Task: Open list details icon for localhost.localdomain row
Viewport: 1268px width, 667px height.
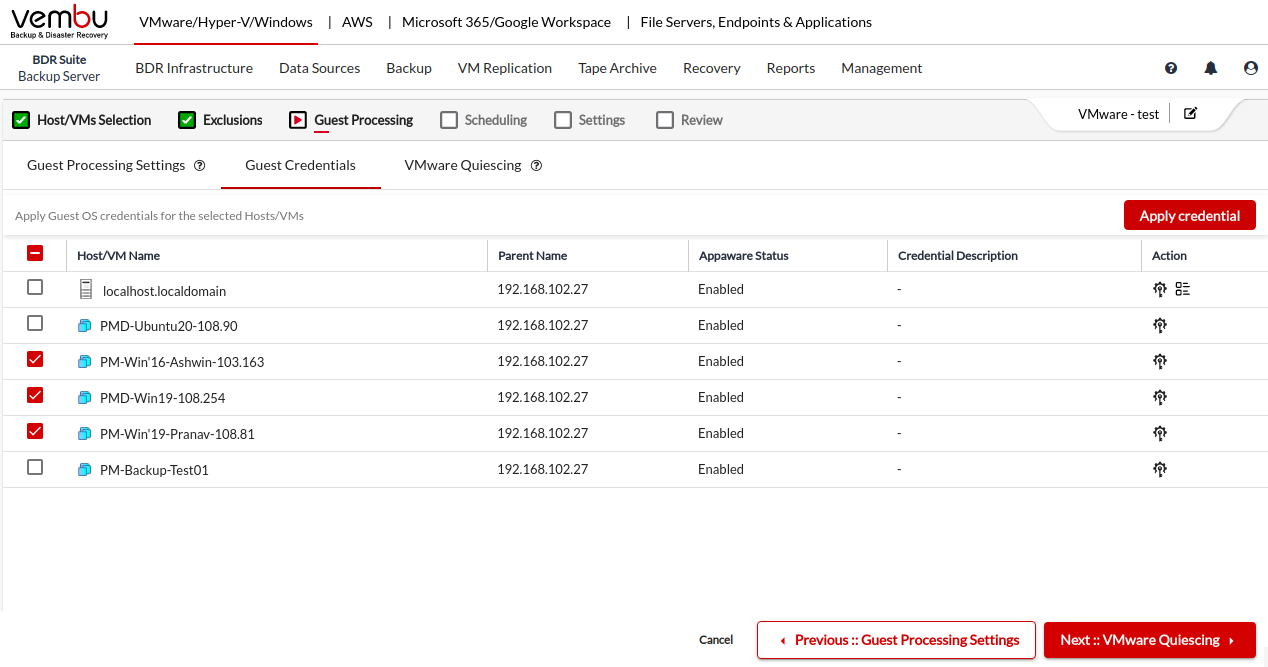Action: tap(1183, 289)
